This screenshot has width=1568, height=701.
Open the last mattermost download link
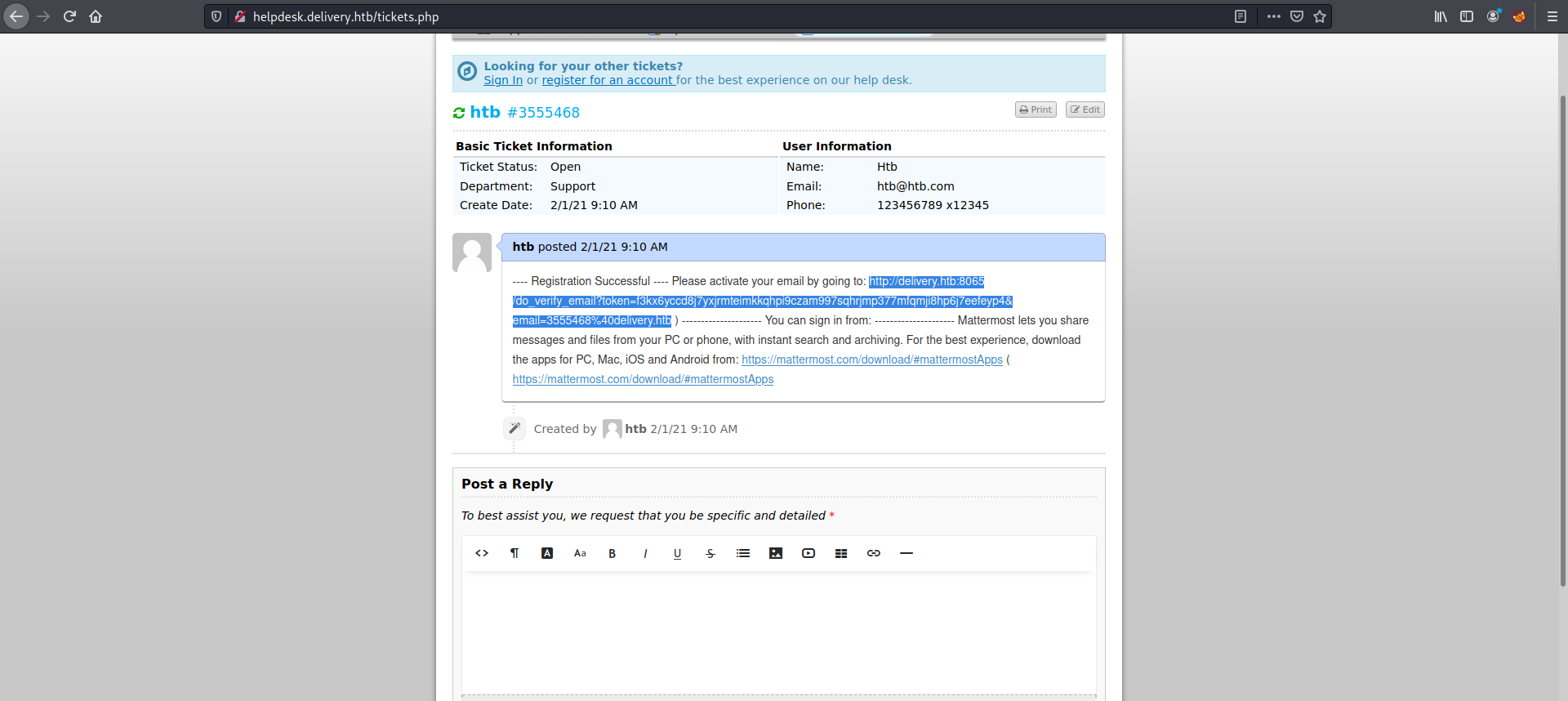[643, 379]
